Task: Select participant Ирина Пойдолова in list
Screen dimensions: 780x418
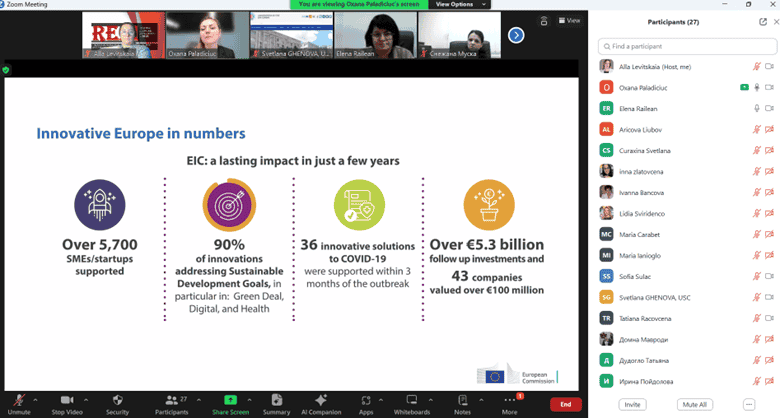Action: 687,381
